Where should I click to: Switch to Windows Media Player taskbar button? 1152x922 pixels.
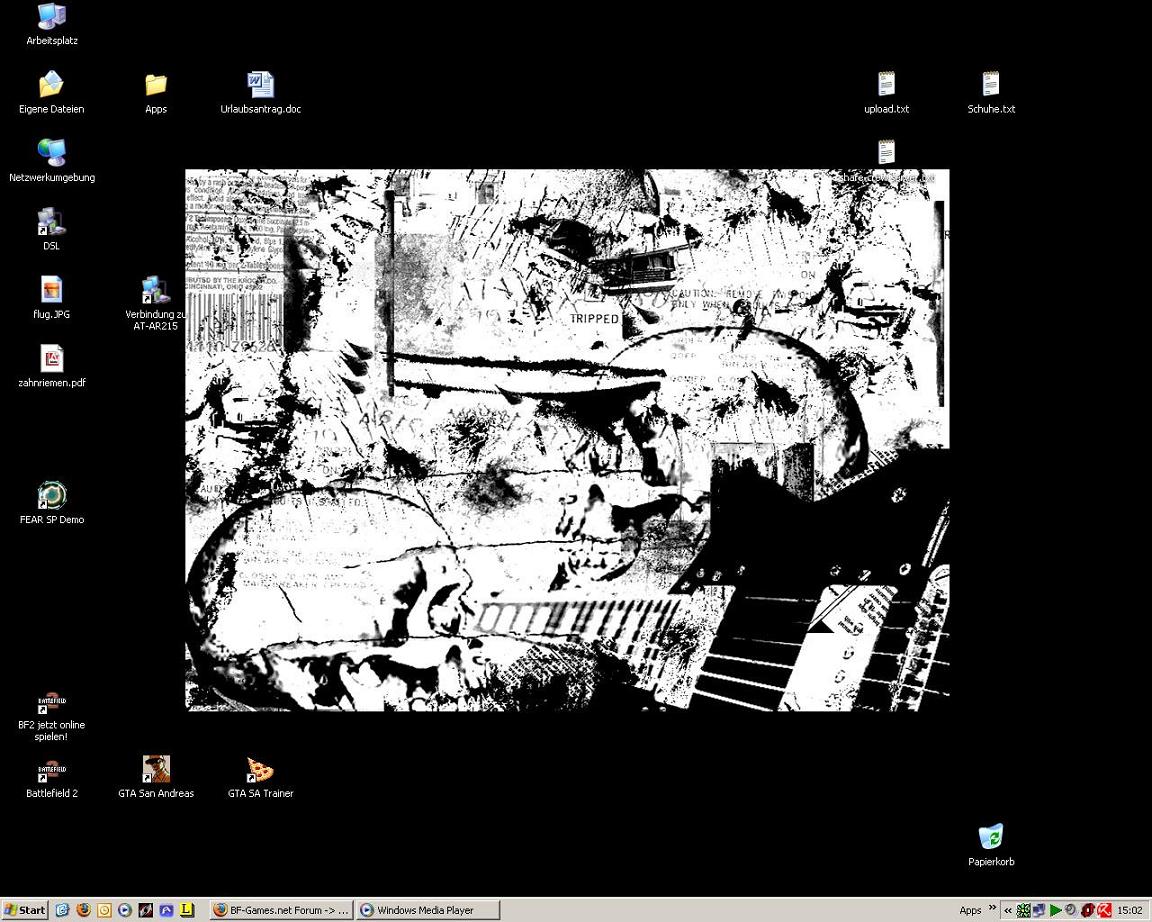pos(428,910)
